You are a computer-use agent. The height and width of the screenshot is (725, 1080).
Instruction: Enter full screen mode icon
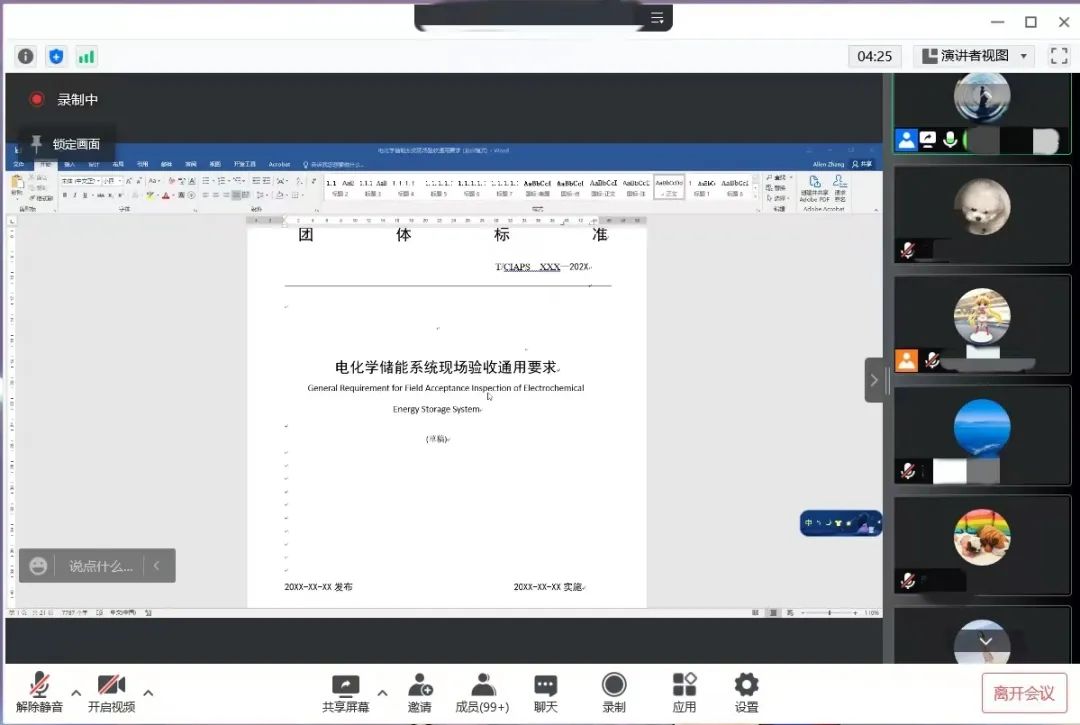pyautogui.click(x=1058, y=56)
